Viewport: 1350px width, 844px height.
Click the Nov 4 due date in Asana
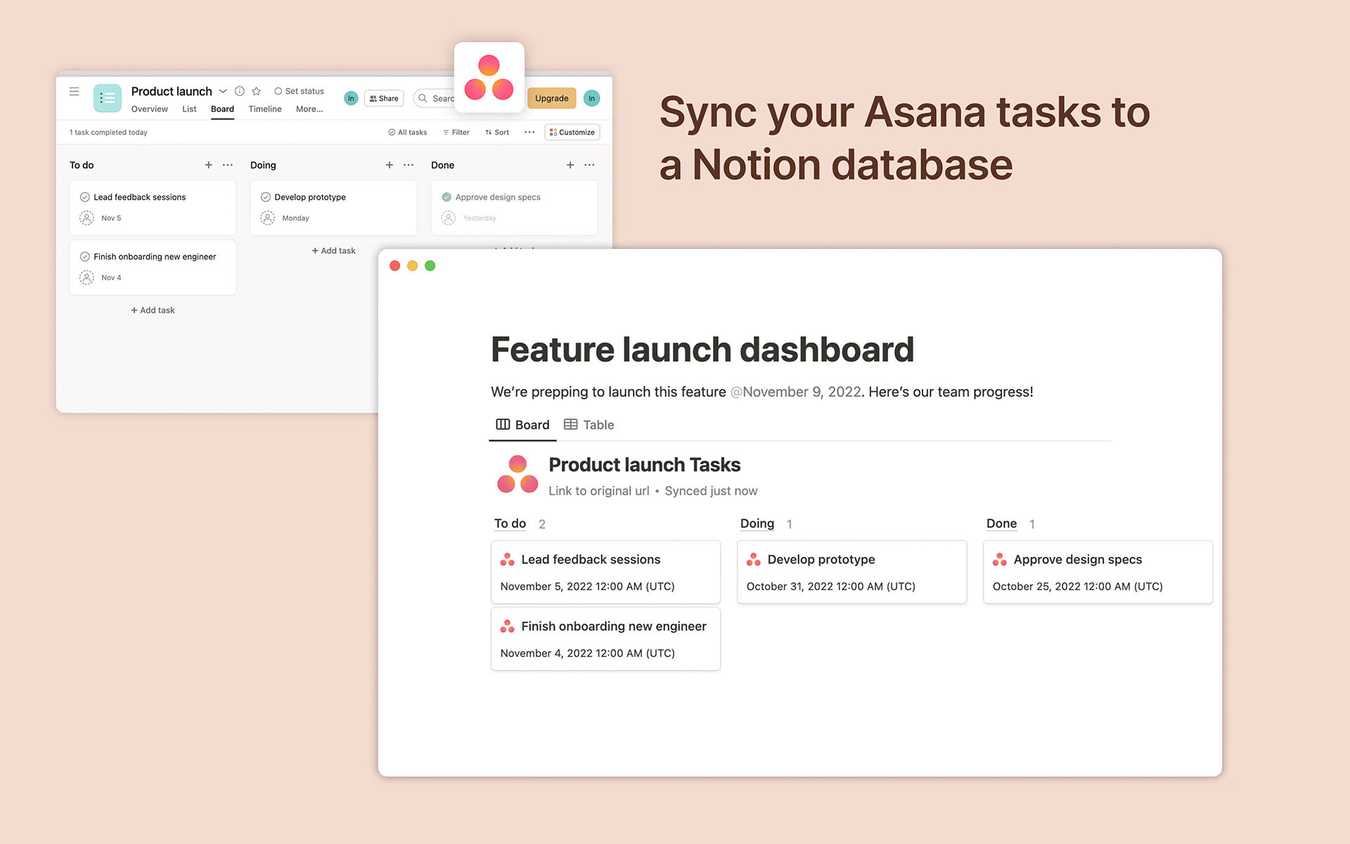(111, 278)
